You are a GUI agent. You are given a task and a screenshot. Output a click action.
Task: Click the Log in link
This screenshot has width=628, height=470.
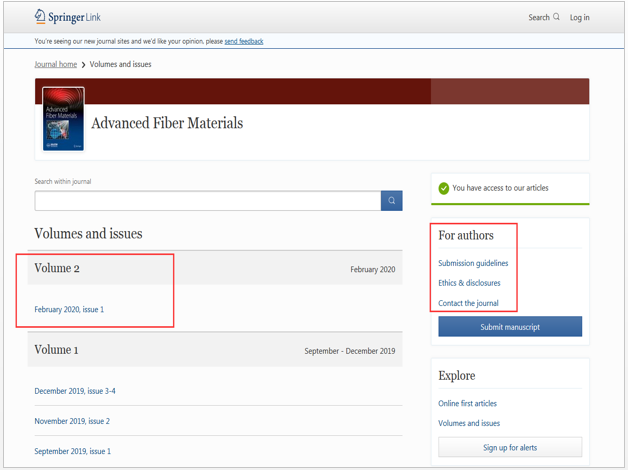tap(580, 17)
